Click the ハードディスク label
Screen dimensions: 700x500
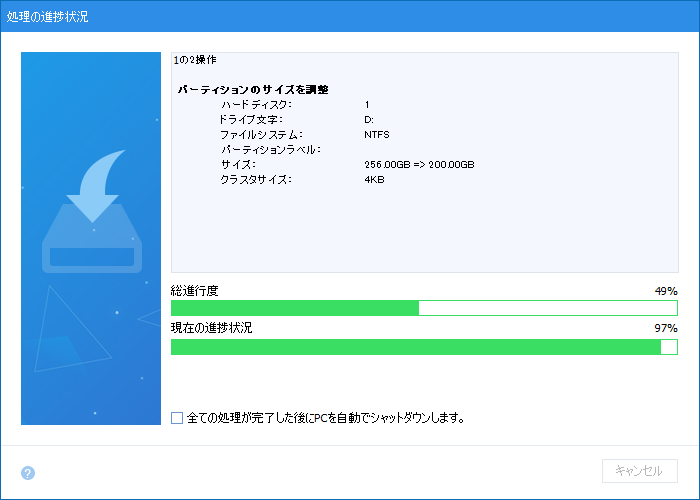tap(256, 105)
